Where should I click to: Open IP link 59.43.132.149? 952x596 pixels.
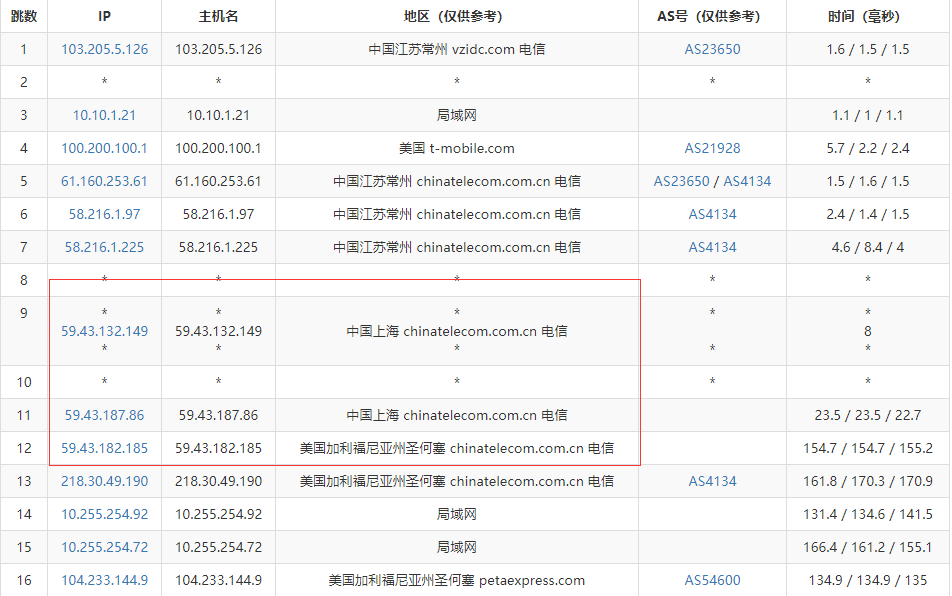(x=104, y=331)
